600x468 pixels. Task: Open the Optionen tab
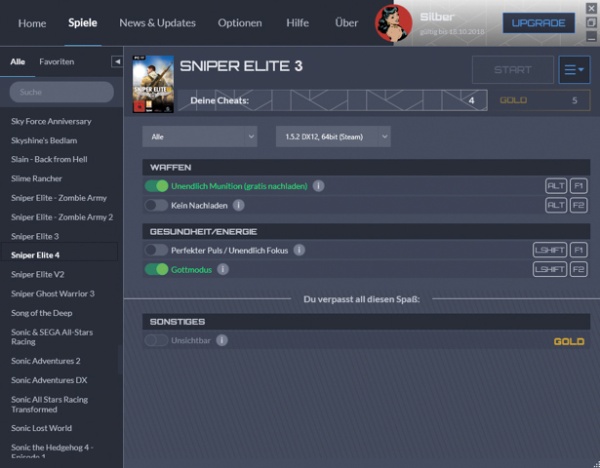(x=240, y=23)
